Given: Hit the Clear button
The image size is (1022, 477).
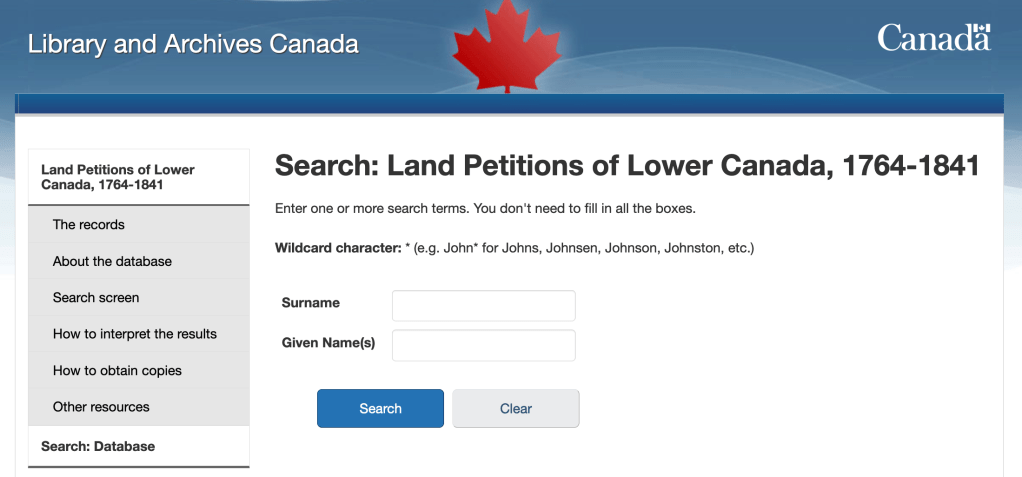Looking at the screenshot, I should point(516,408).
